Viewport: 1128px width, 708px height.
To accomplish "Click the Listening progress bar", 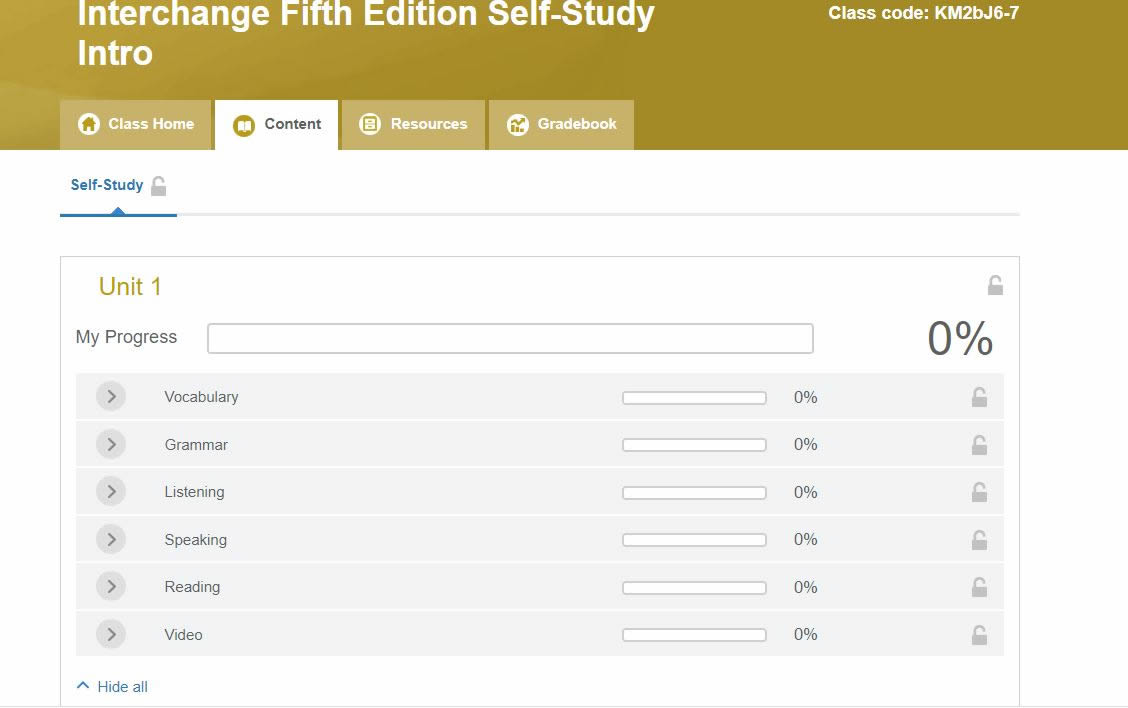I will click(694, 493).
